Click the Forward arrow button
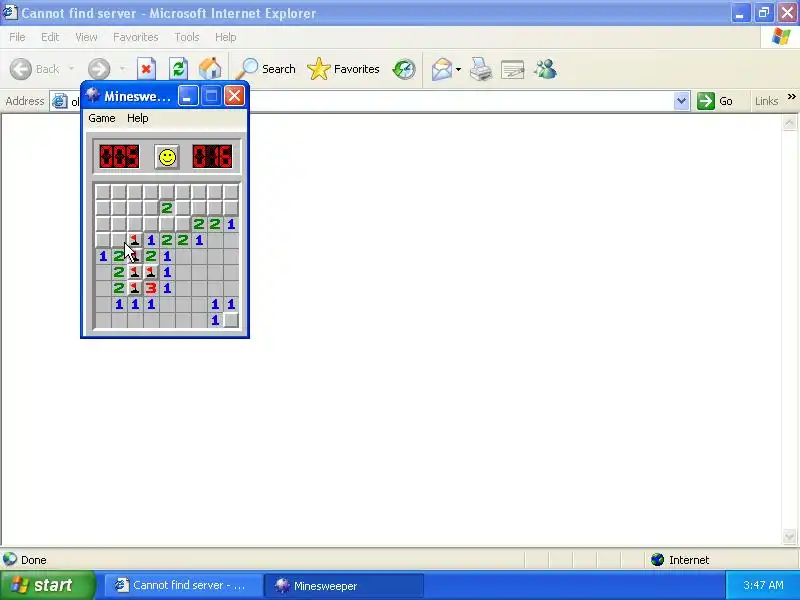Screen dimensions: 800x600 pos(99,69)
